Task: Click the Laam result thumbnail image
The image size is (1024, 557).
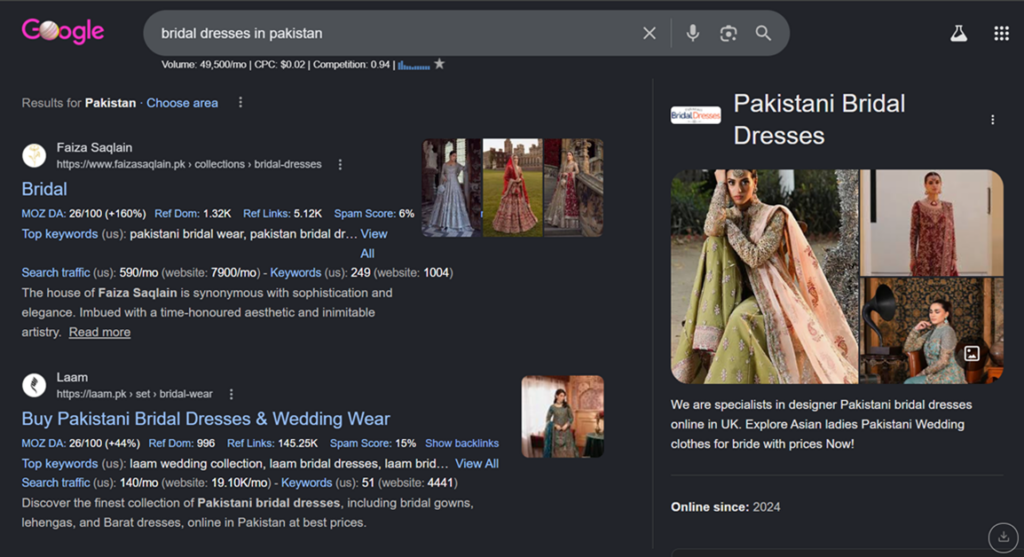Action: (x=562, y=416)
